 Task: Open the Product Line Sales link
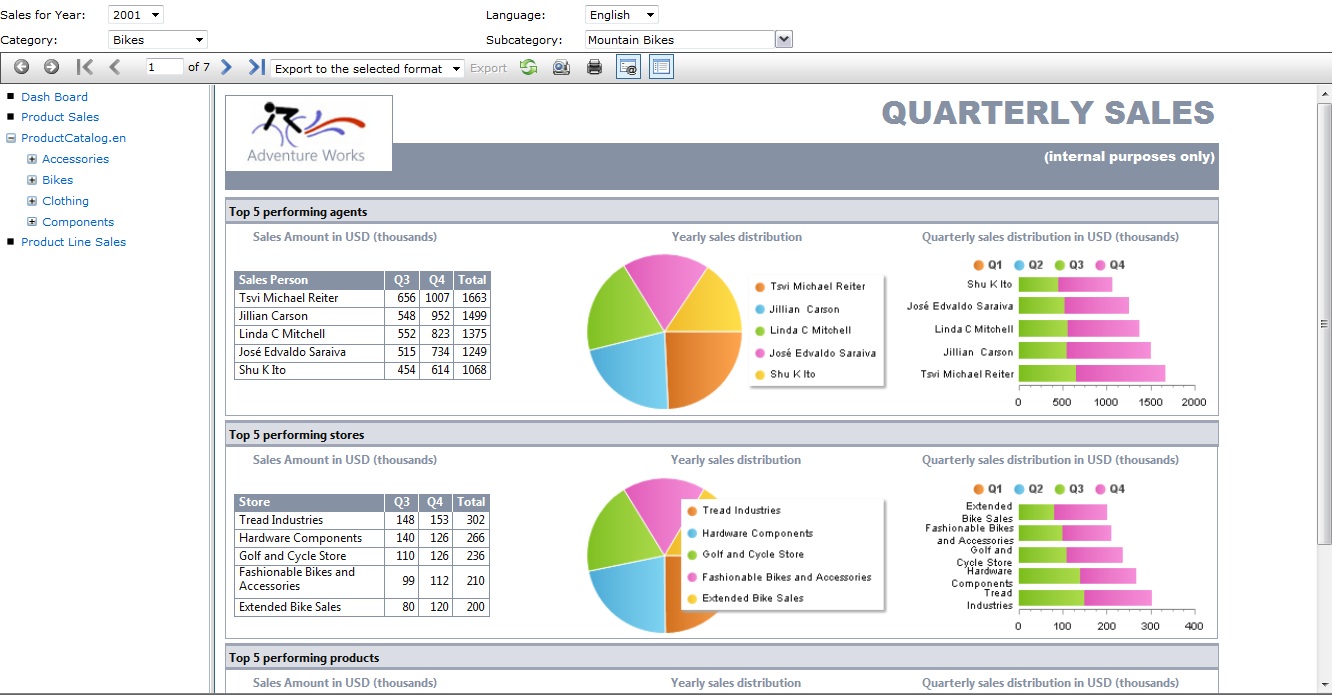tap(73, 242)
